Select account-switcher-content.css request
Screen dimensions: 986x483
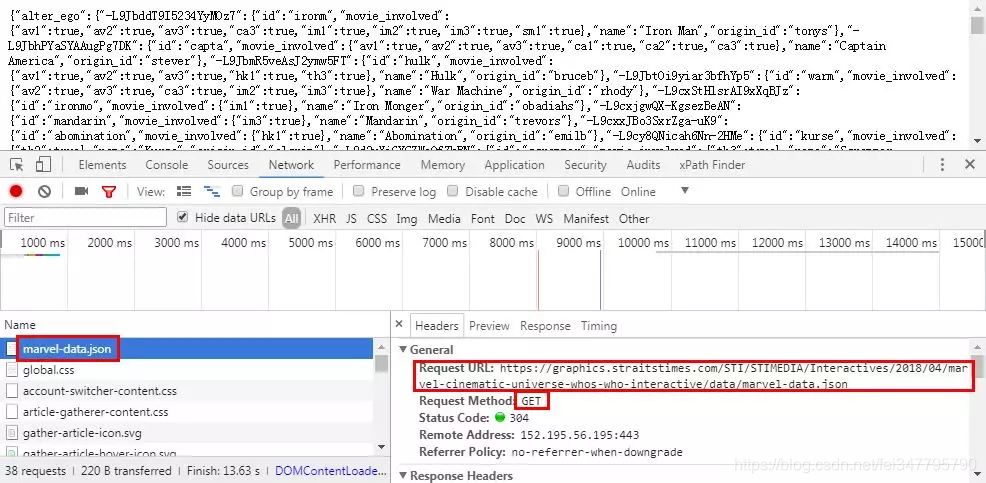pos(187,391)
